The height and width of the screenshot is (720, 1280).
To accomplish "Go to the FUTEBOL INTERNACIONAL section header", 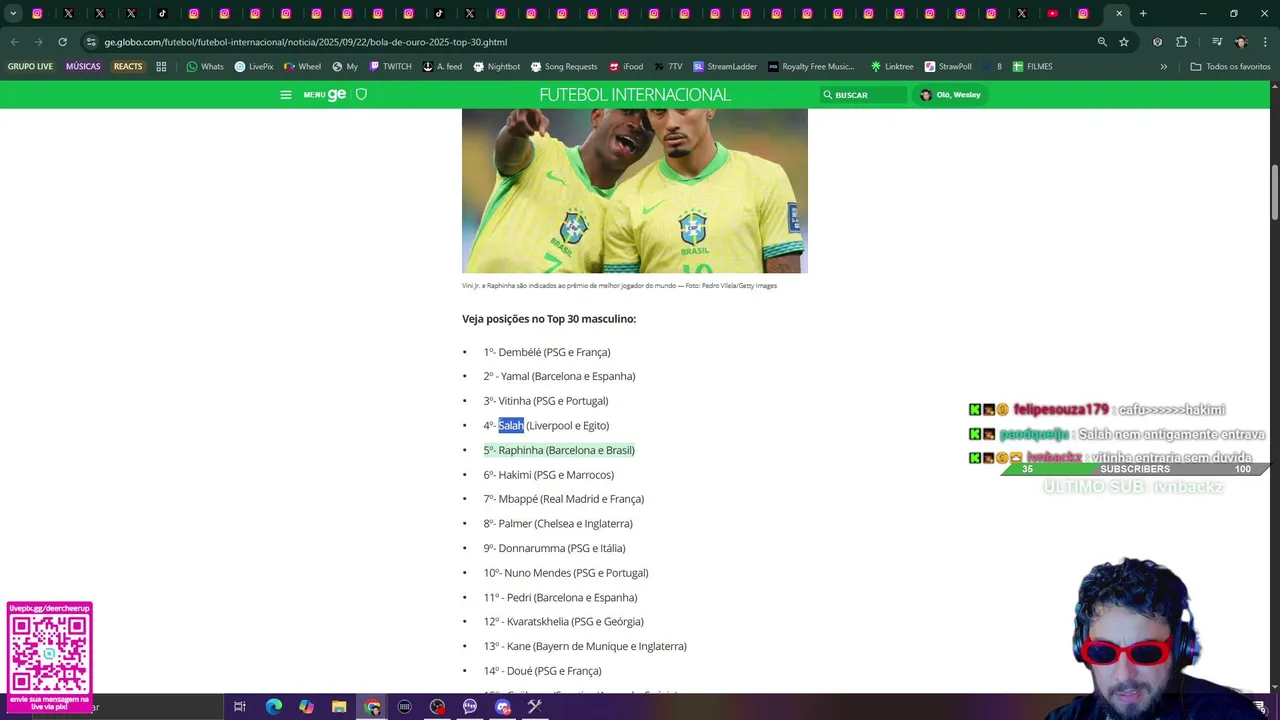I will (635, 95).
